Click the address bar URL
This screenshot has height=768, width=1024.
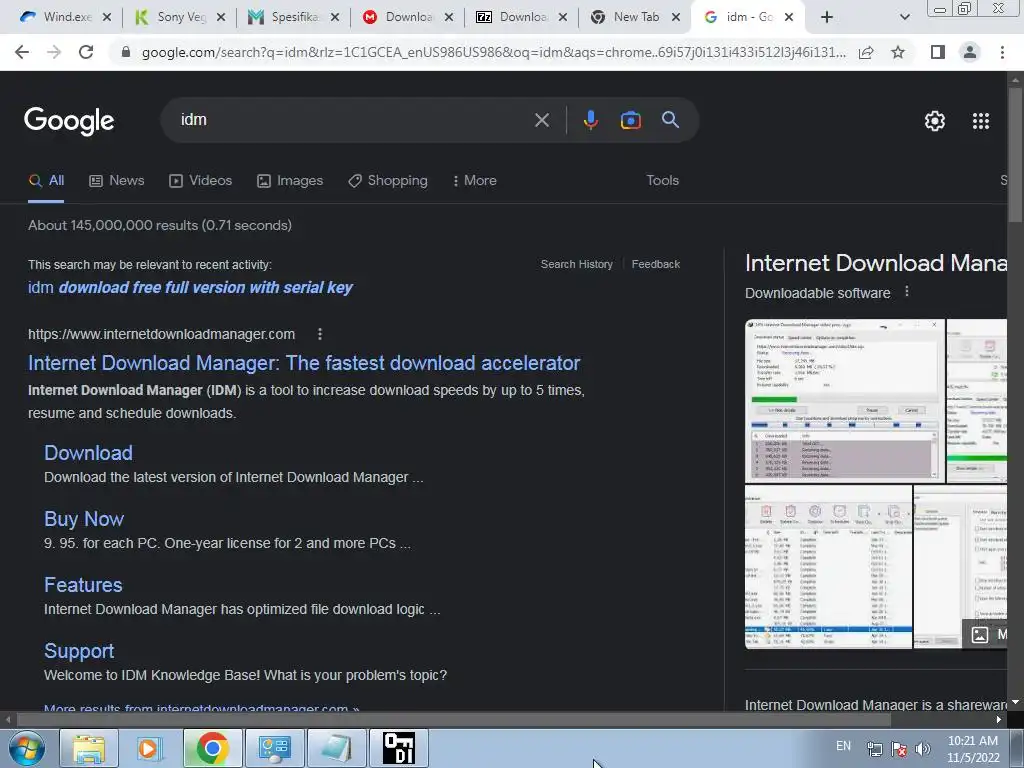point(493,52)
